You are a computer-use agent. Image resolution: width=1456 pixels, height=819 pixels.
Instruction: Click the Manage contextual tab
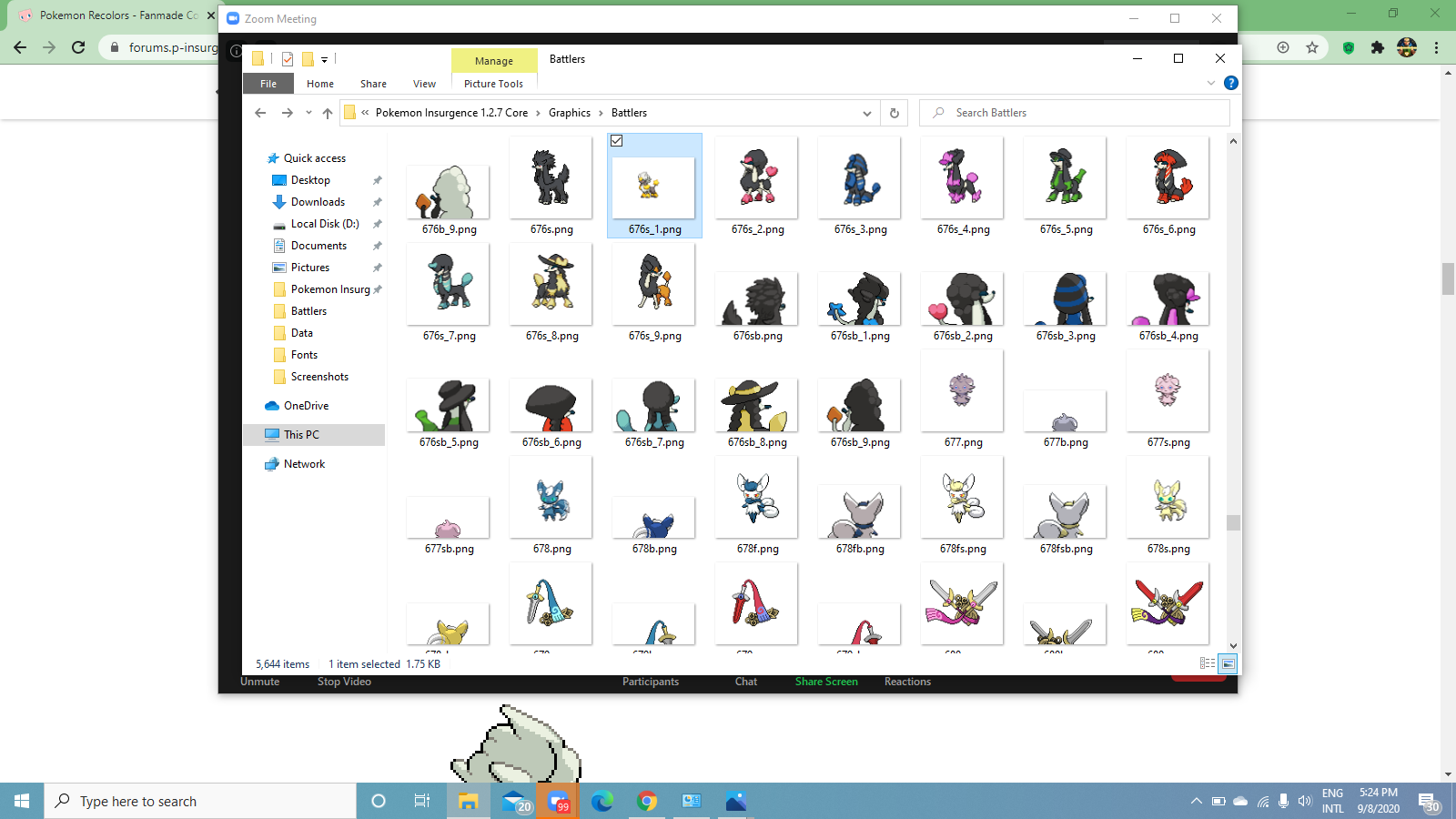[494, 61]
